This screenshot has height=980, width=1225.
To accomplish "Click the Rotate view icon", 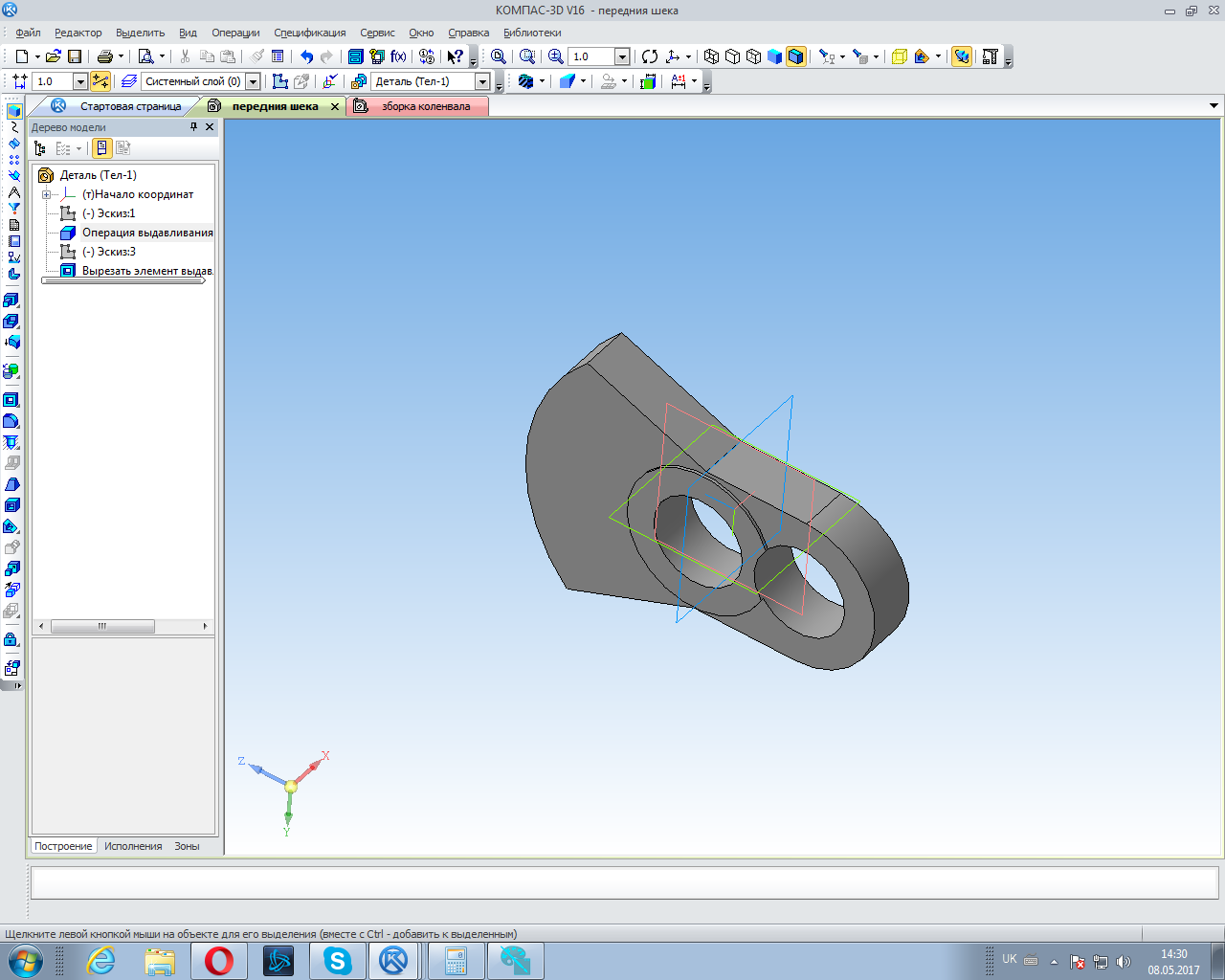I will [650, 56].
